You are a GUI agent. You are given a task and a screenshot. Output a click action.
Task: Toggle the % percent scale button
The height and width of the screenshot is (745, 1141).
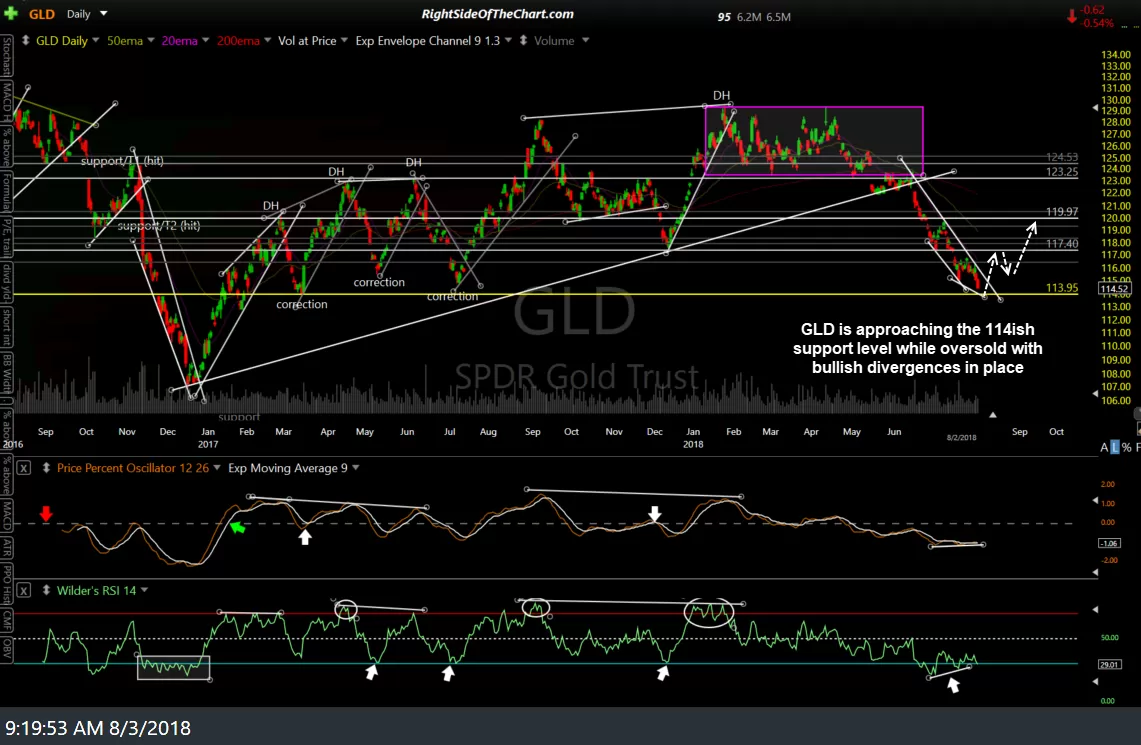point(1126,447)
